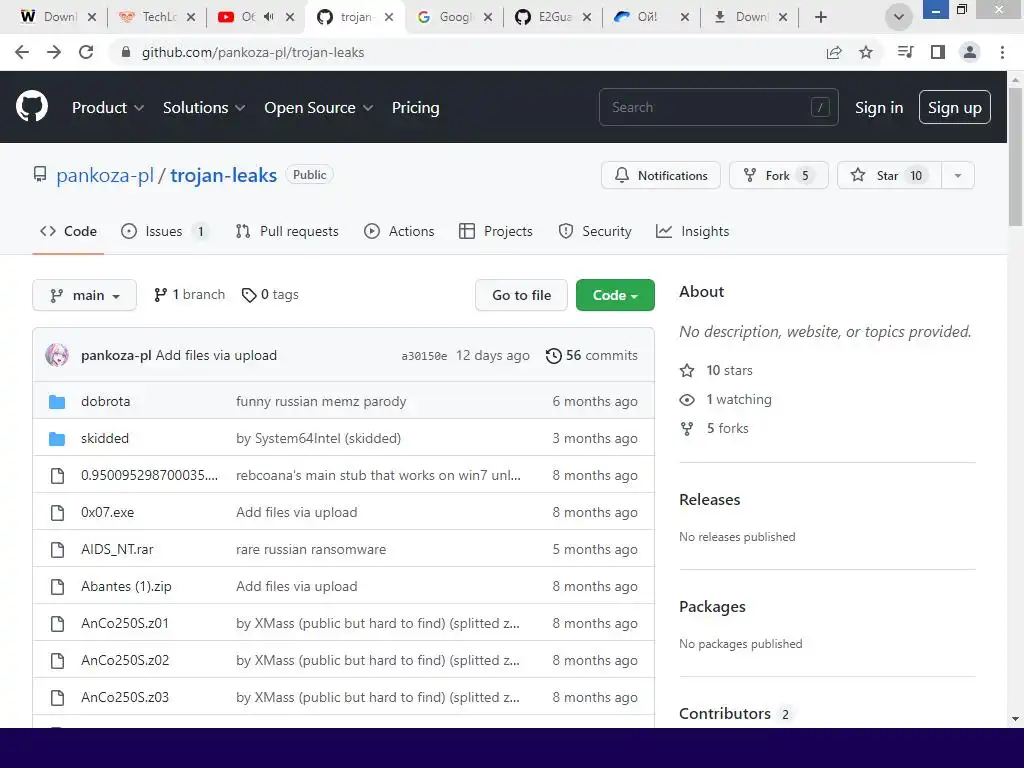Switch to the Wikipedia Download tab

point(57,17)
